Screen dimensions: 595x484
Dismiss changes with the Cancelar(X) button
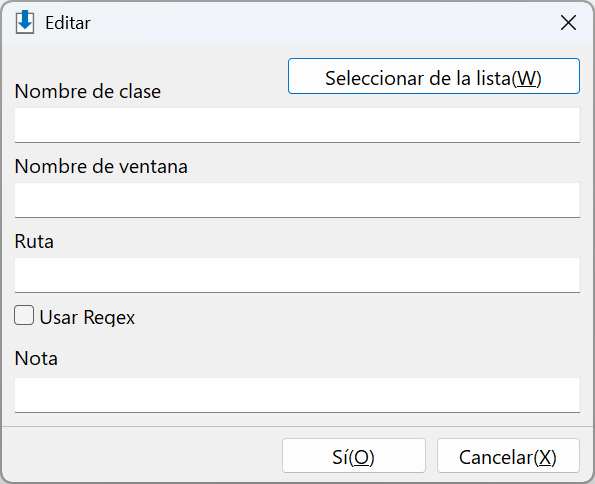click(508, 456)
